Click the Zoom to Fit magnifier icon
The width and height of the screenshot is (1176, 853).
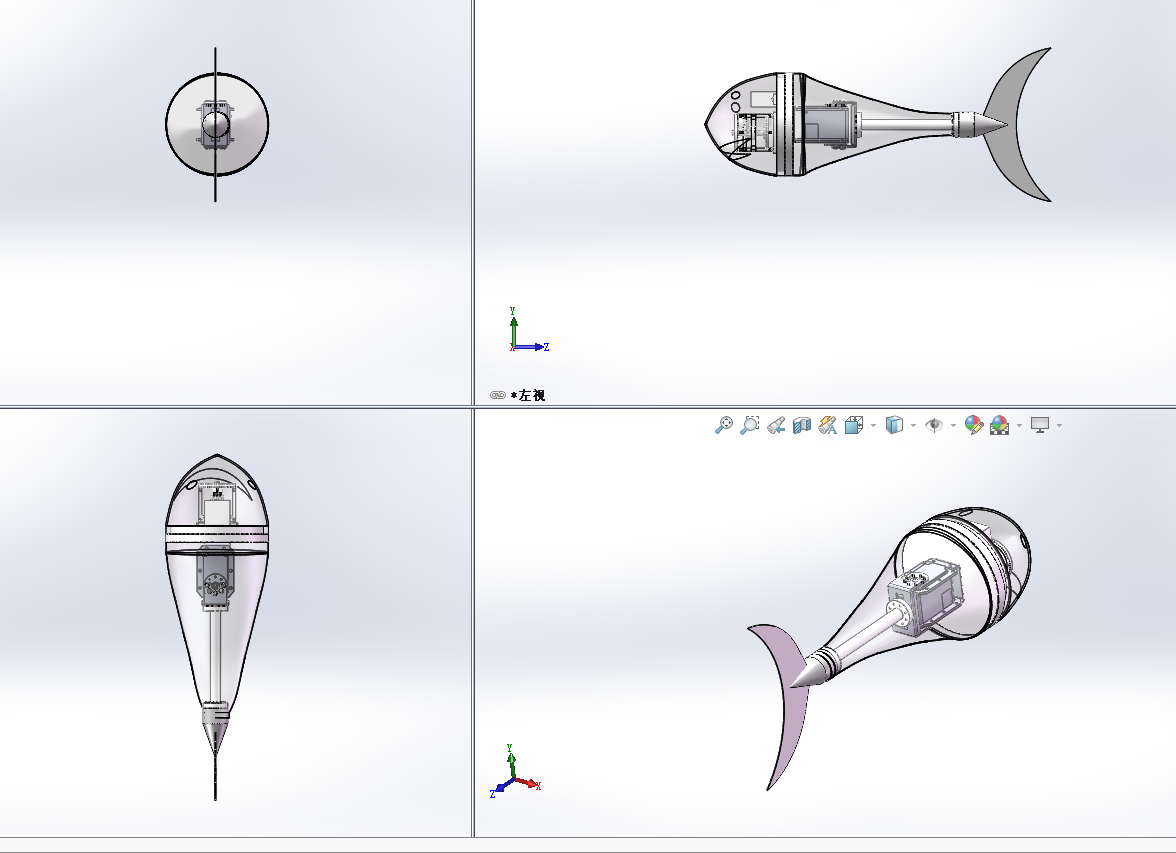tap(723, 425)
